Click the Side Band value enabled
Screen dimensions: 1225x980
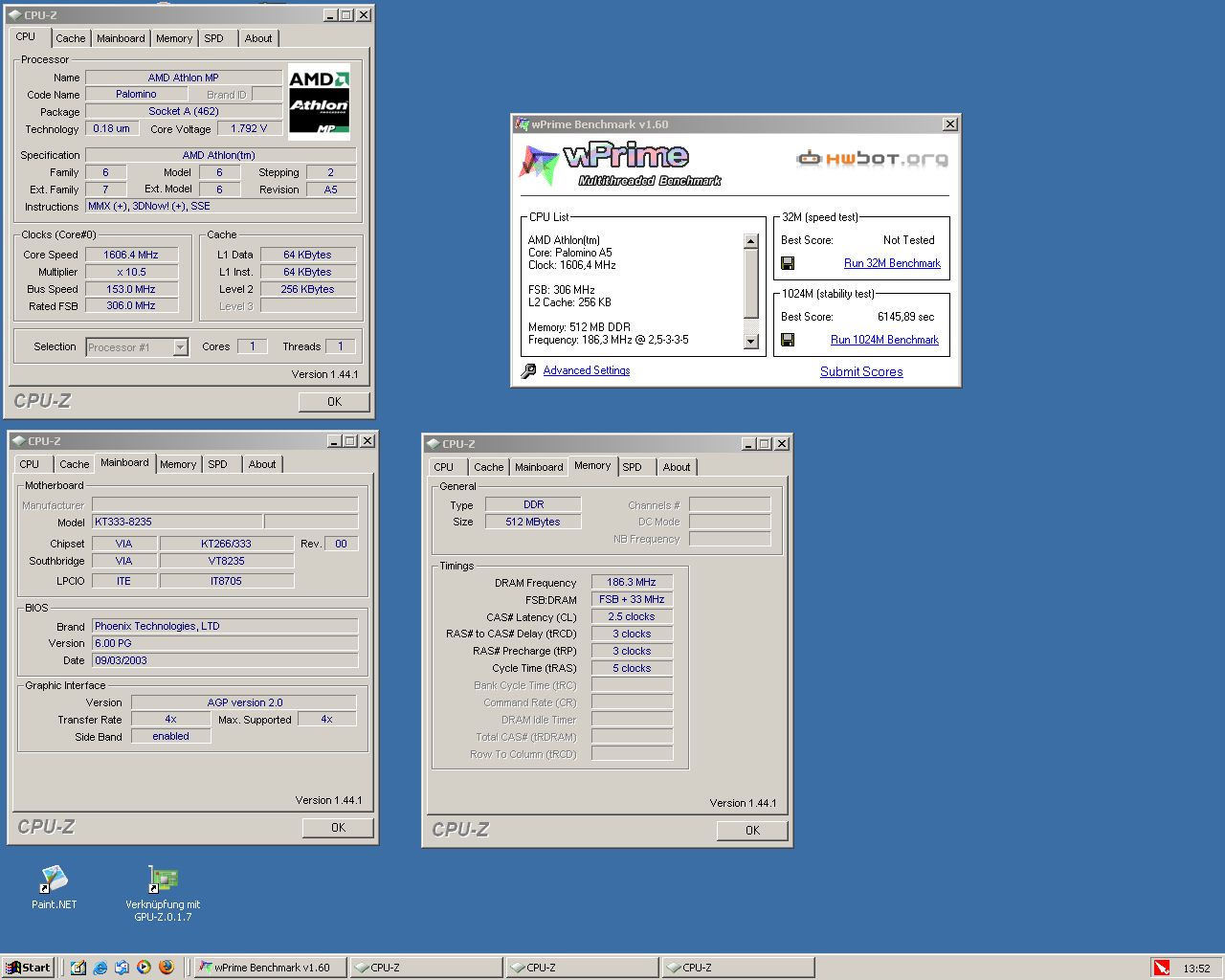170,736
